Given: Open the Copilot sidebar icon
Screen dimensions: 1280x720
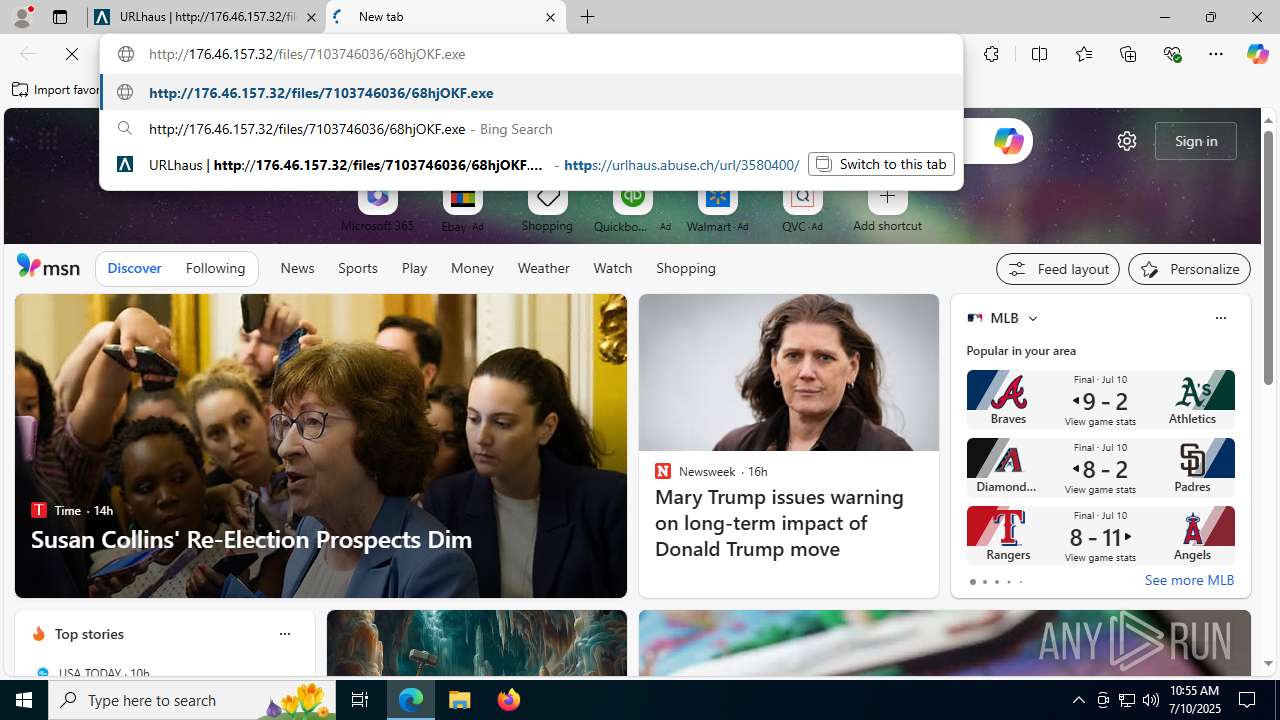Looking at the screenshot, I should click(1257, 54).
